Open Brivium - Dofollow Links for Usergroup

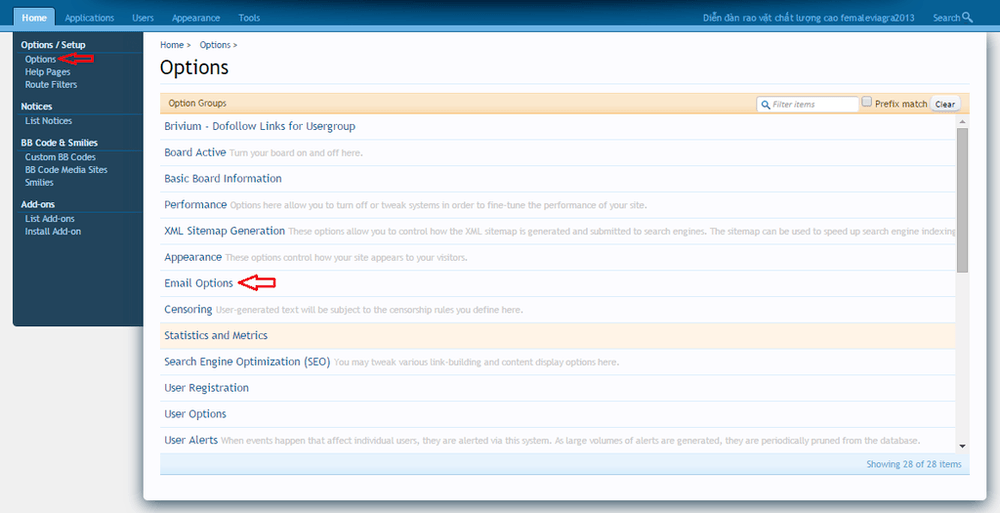point(260,126)
